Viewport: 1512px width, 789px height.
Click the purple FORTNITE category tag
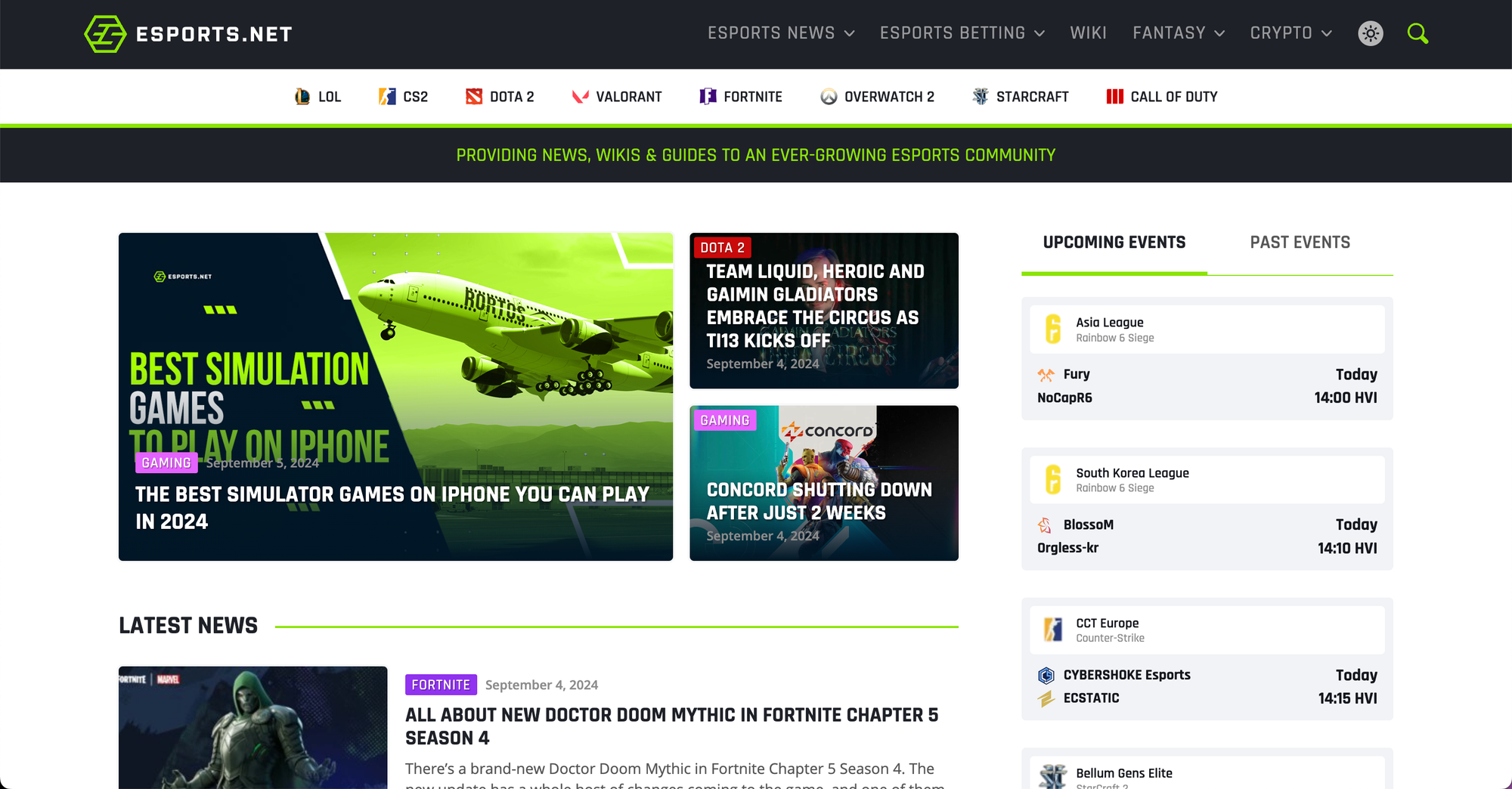(x=441, y=685)
